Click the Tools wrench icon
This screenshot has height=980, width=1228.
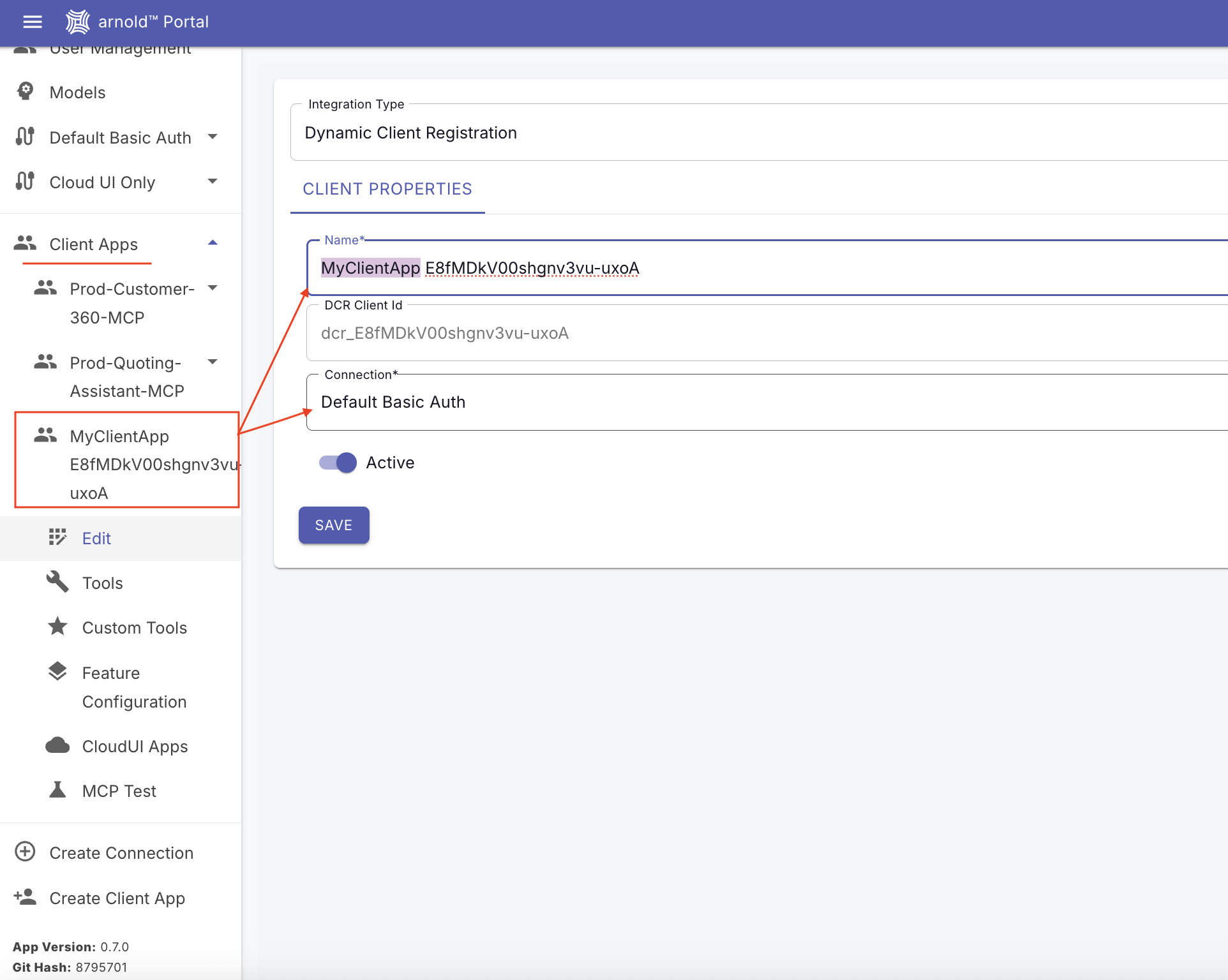pos(57,582)
